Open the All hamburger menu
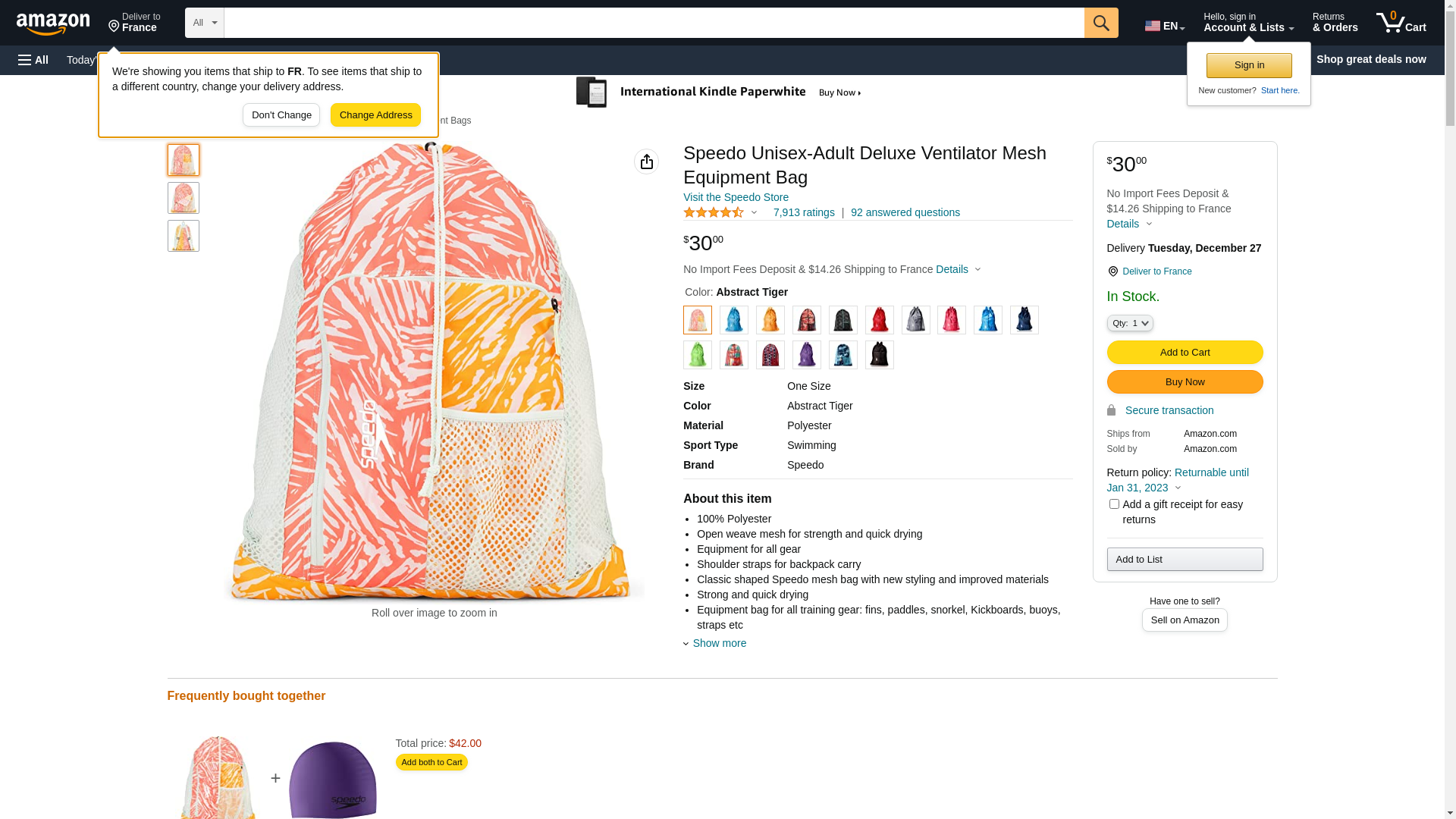The height and width of the screenshot is (819, 1456). (33, 60)
